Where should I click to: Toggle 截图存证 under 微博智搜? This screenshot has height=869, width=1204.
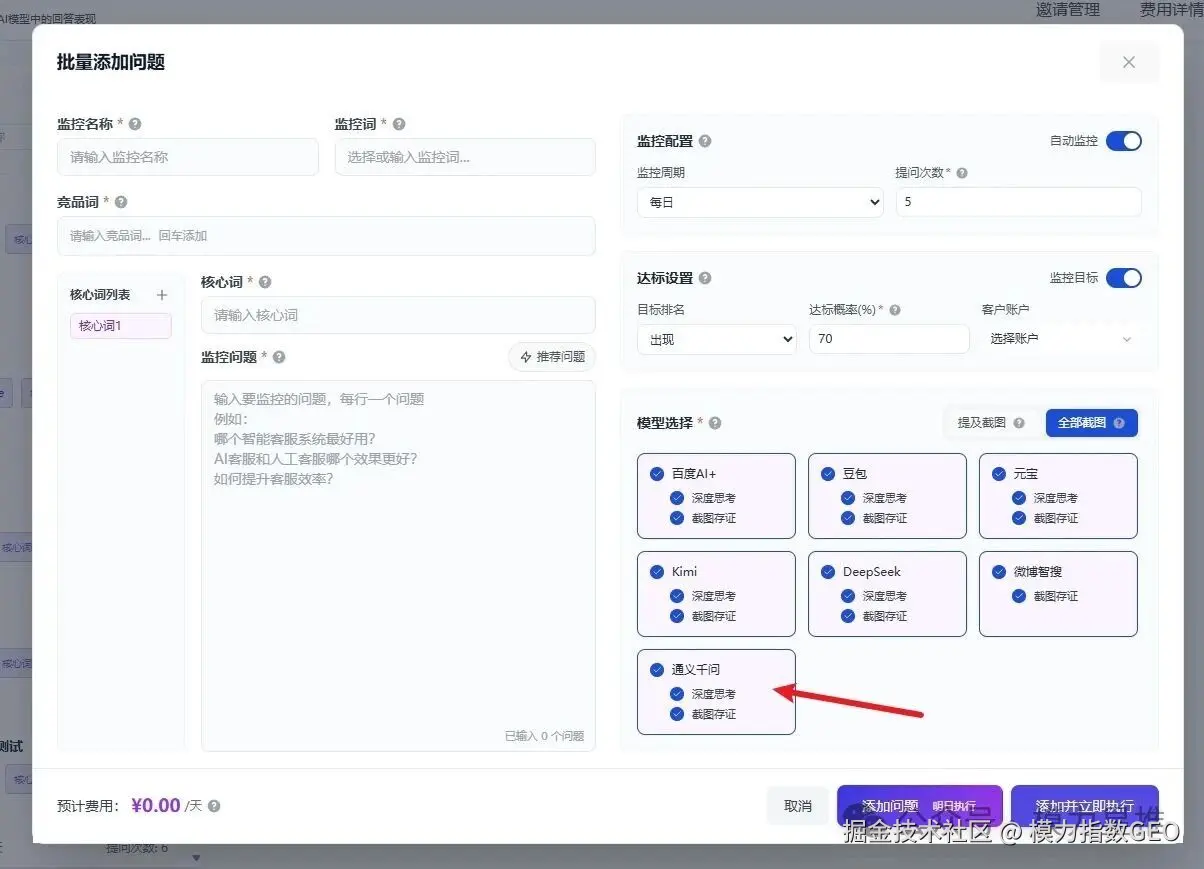[x=1020, y=596]
